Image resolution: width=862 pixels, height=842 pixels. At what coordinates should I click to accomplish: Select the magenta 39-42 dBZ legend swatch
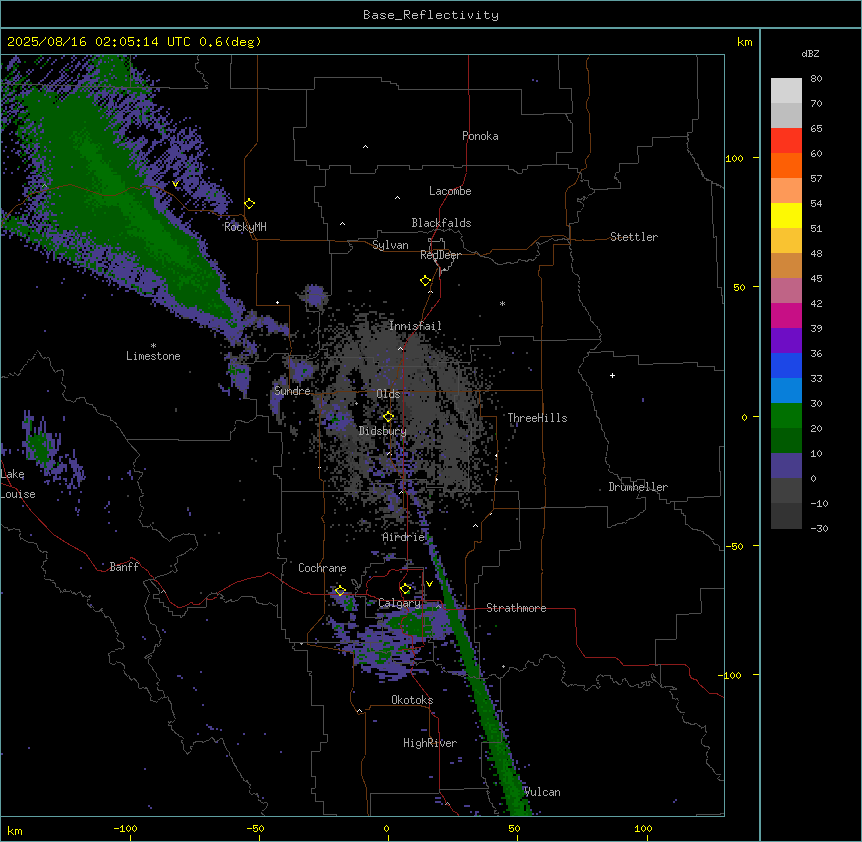(x=786, y=315)
